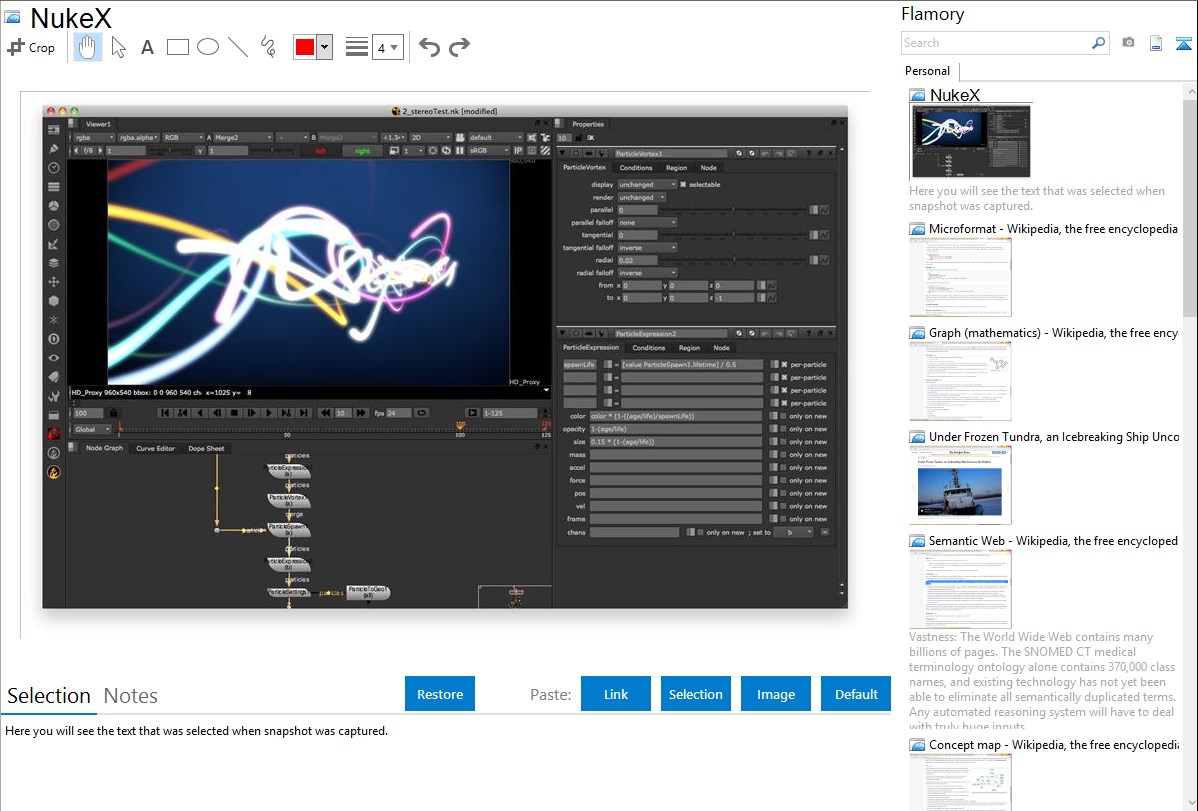Toggle only on new for mass
Image resolution: width=1198 pixels, height=811 pixels.
click(784, 455)
